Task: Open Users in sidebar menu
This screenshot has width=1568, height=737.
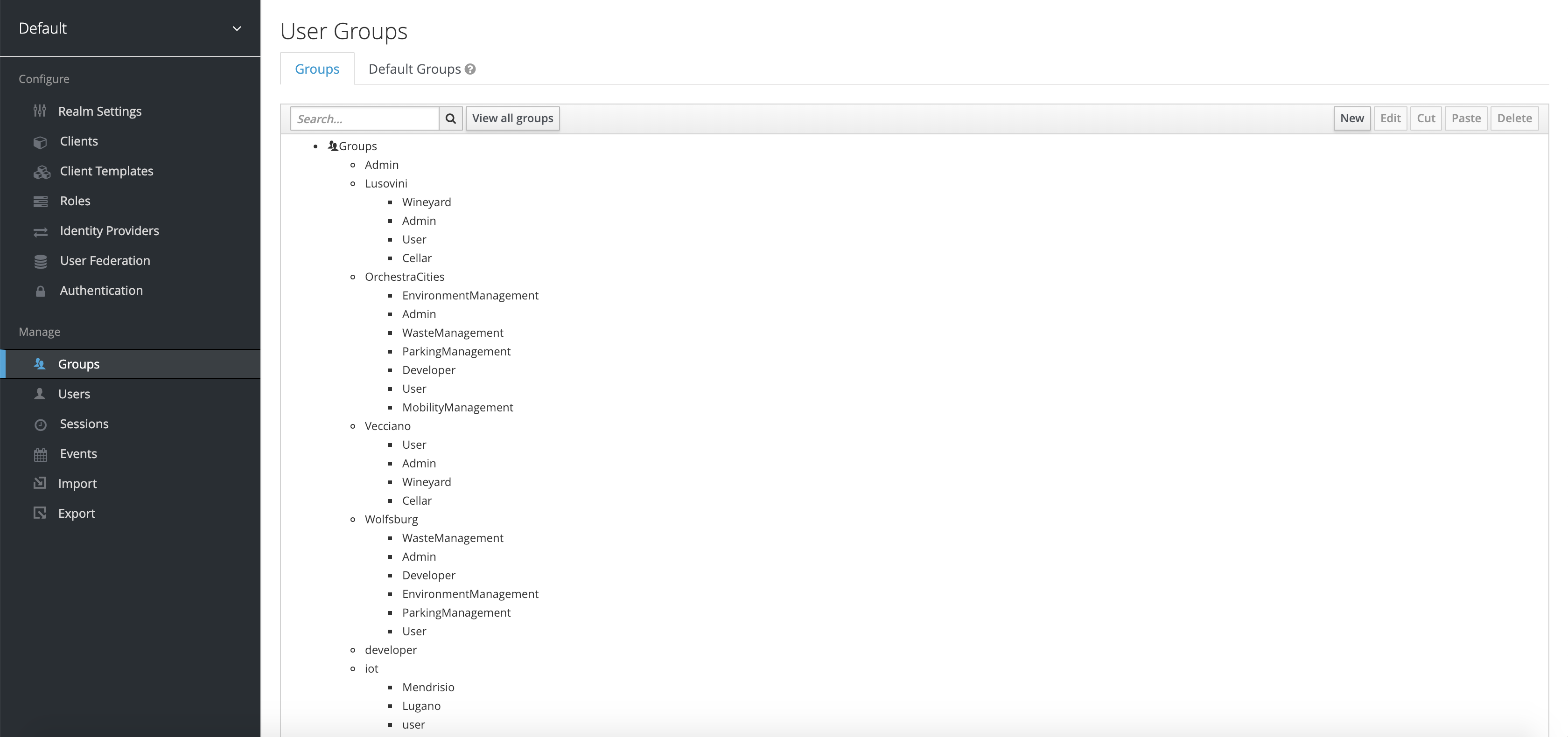Action: [x=74, y=394]
